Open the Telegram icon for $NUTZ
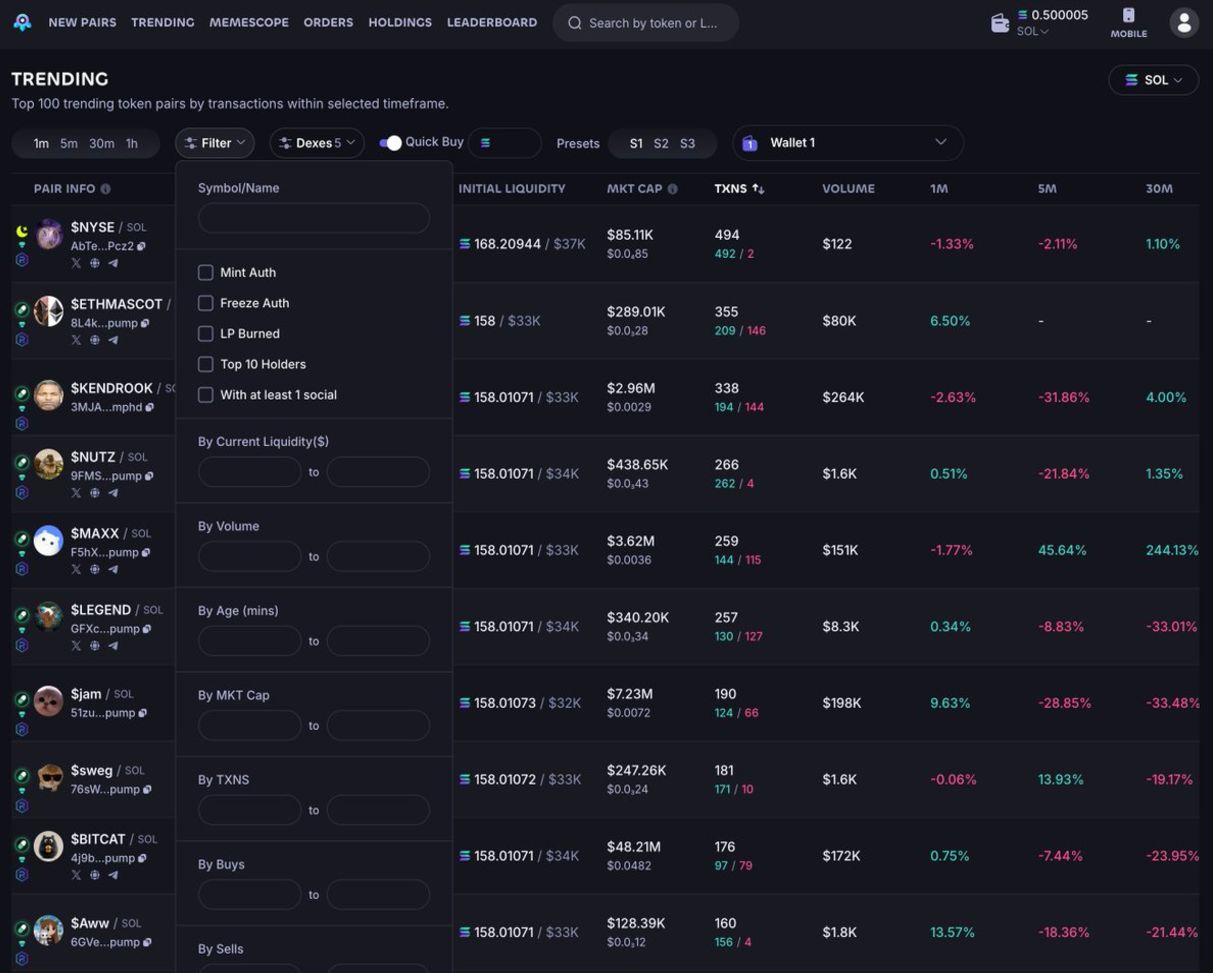 (113, 493)
